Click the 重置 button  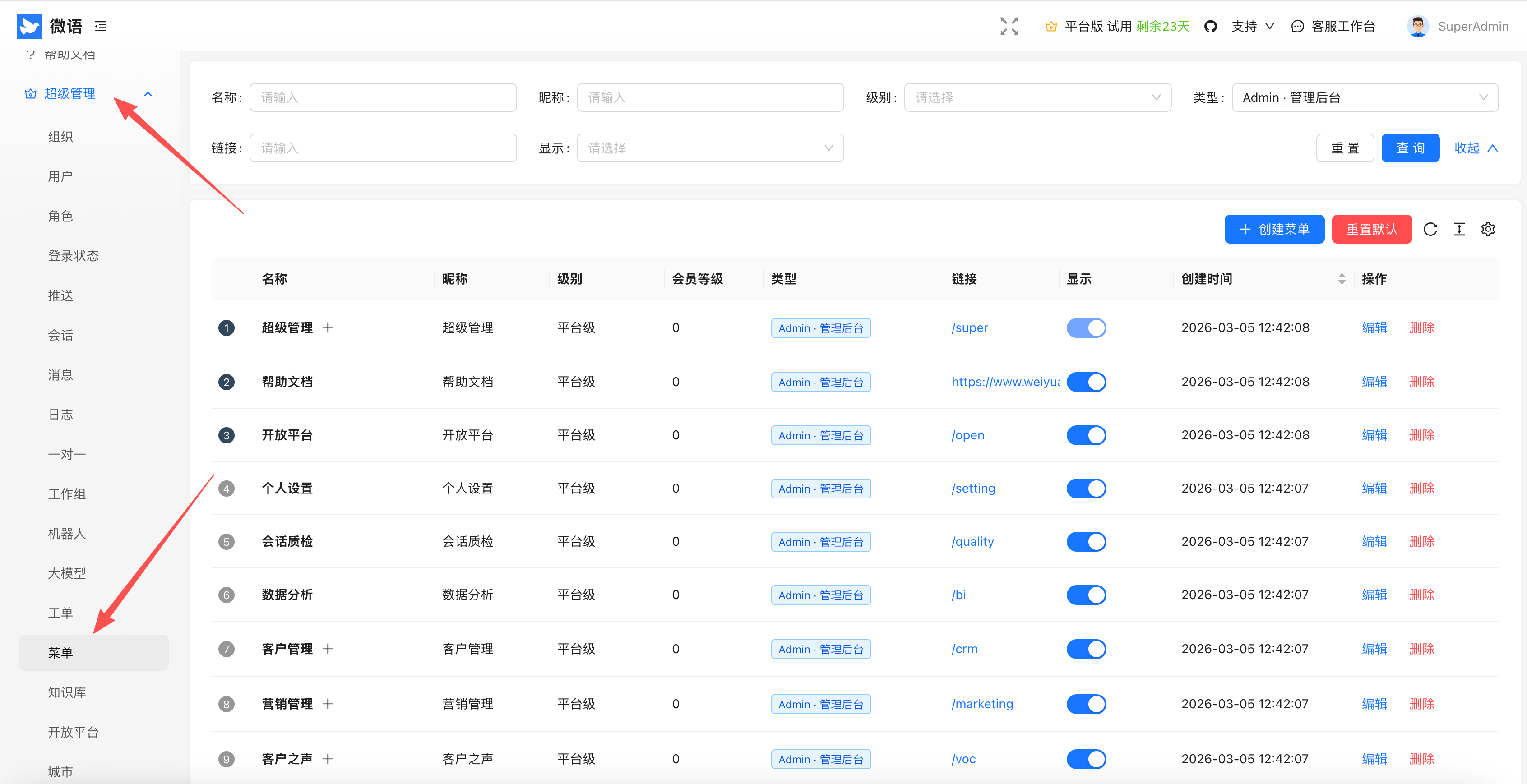[1345, 148]
